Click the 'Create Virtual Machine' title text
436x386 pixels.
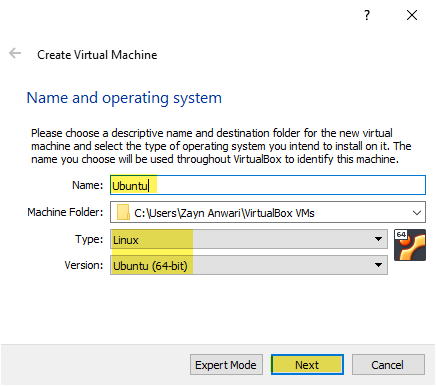click(97, 55)
